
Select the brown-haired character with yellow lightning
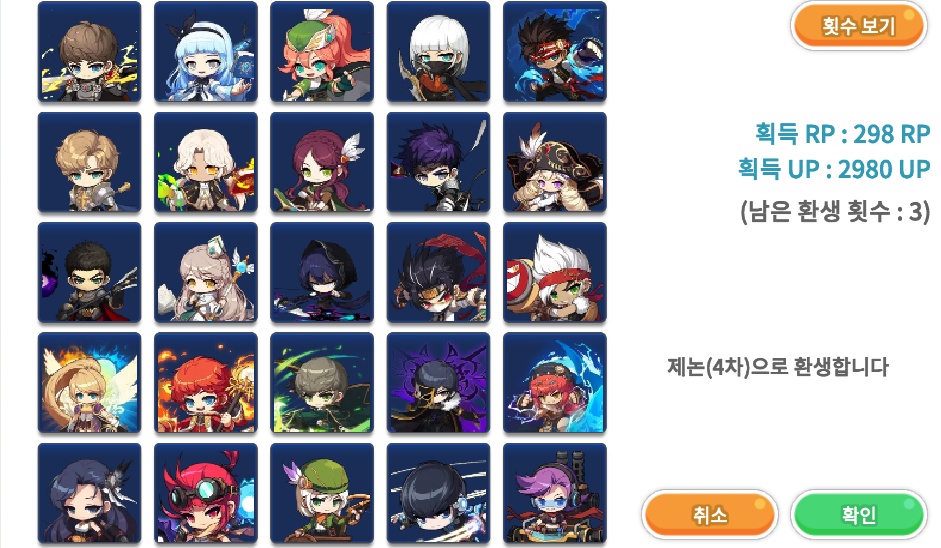pyautogui.click(x=89, y=52)
